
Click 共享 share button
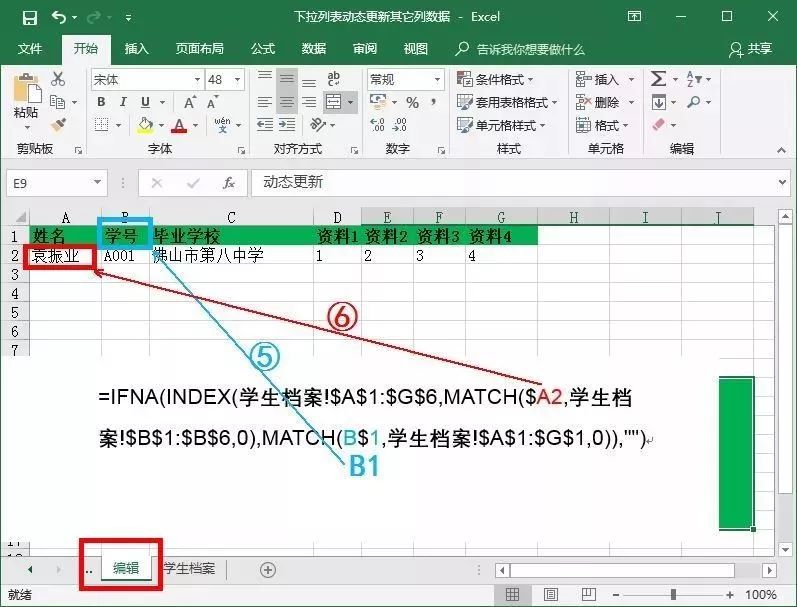pyautogui.click(x=750, y=49)
